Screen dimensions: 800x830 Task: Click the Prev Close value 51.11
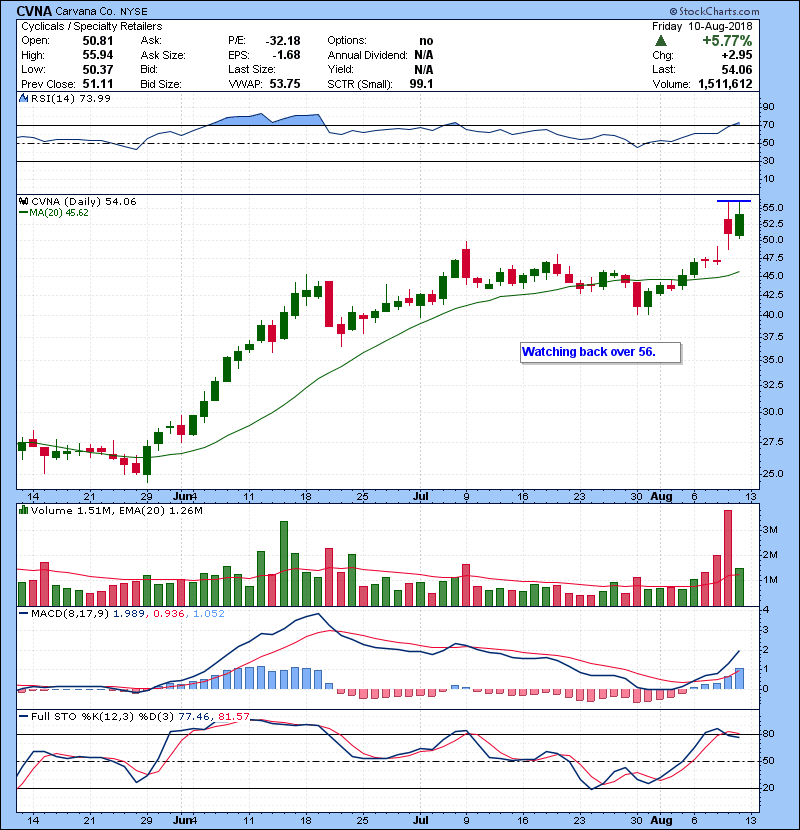tap(98, 84)
